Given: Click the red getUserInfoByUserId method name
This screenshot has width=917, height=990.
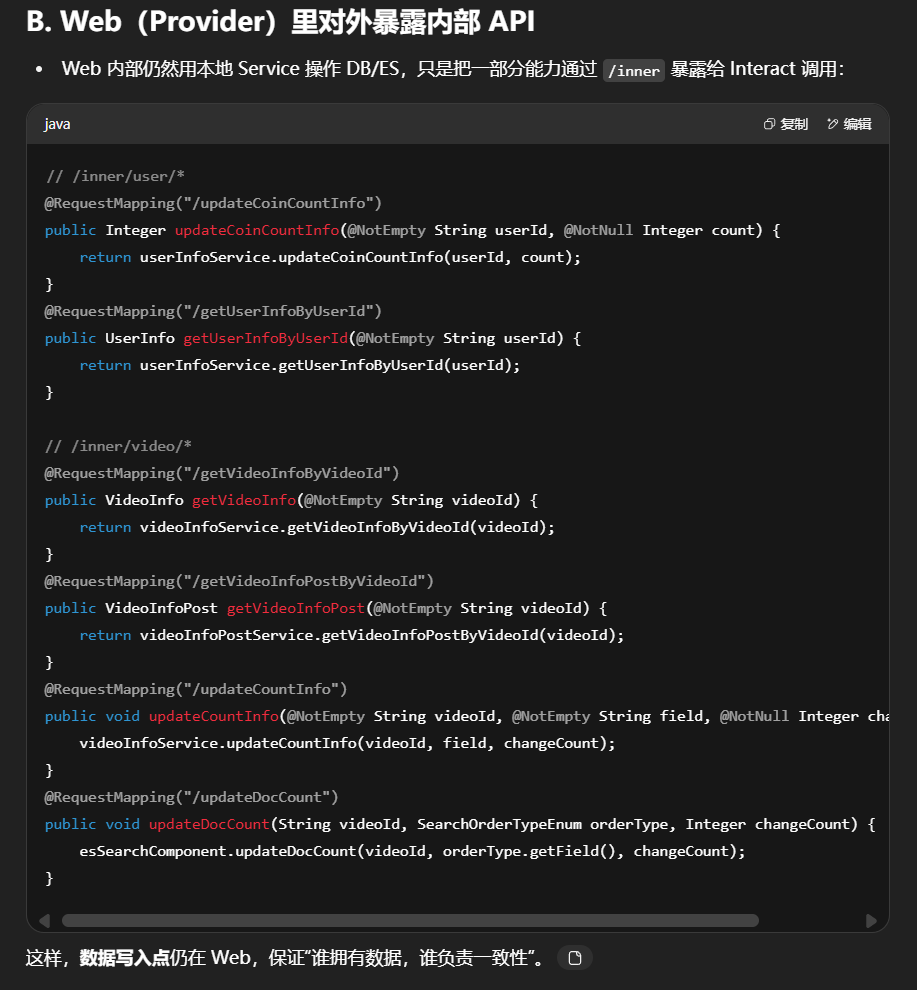Looking at the screenshot, I should [265, 338].
